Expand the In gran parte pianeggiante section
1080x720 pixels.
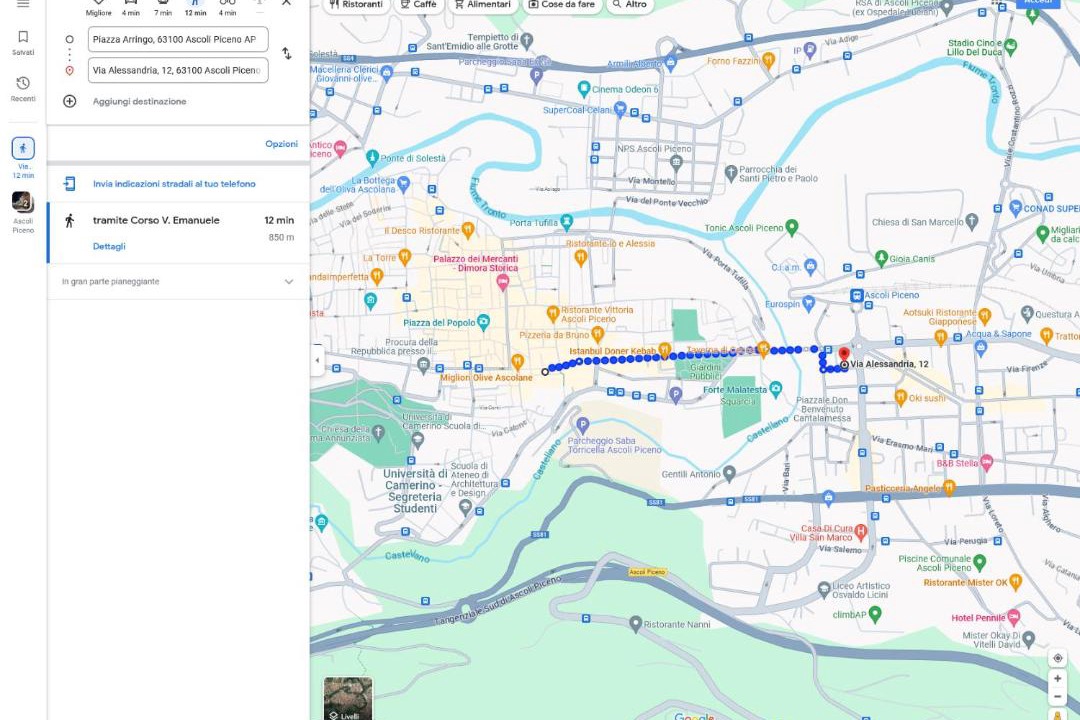pos(178,281)
